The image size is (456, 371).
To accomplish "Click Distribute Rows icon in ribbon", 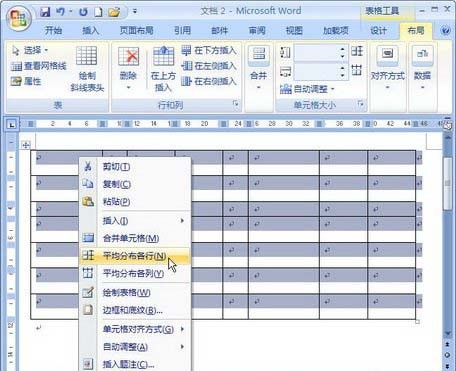I will [357, 51].
